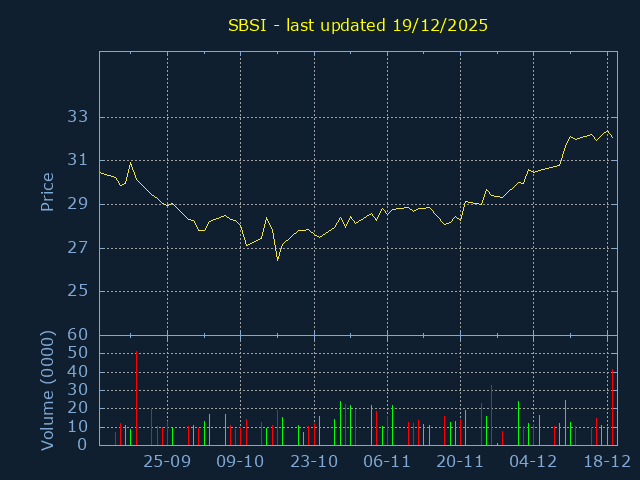Select the 09-10 date label
This screenshot has height=480, width=640.
240,461
